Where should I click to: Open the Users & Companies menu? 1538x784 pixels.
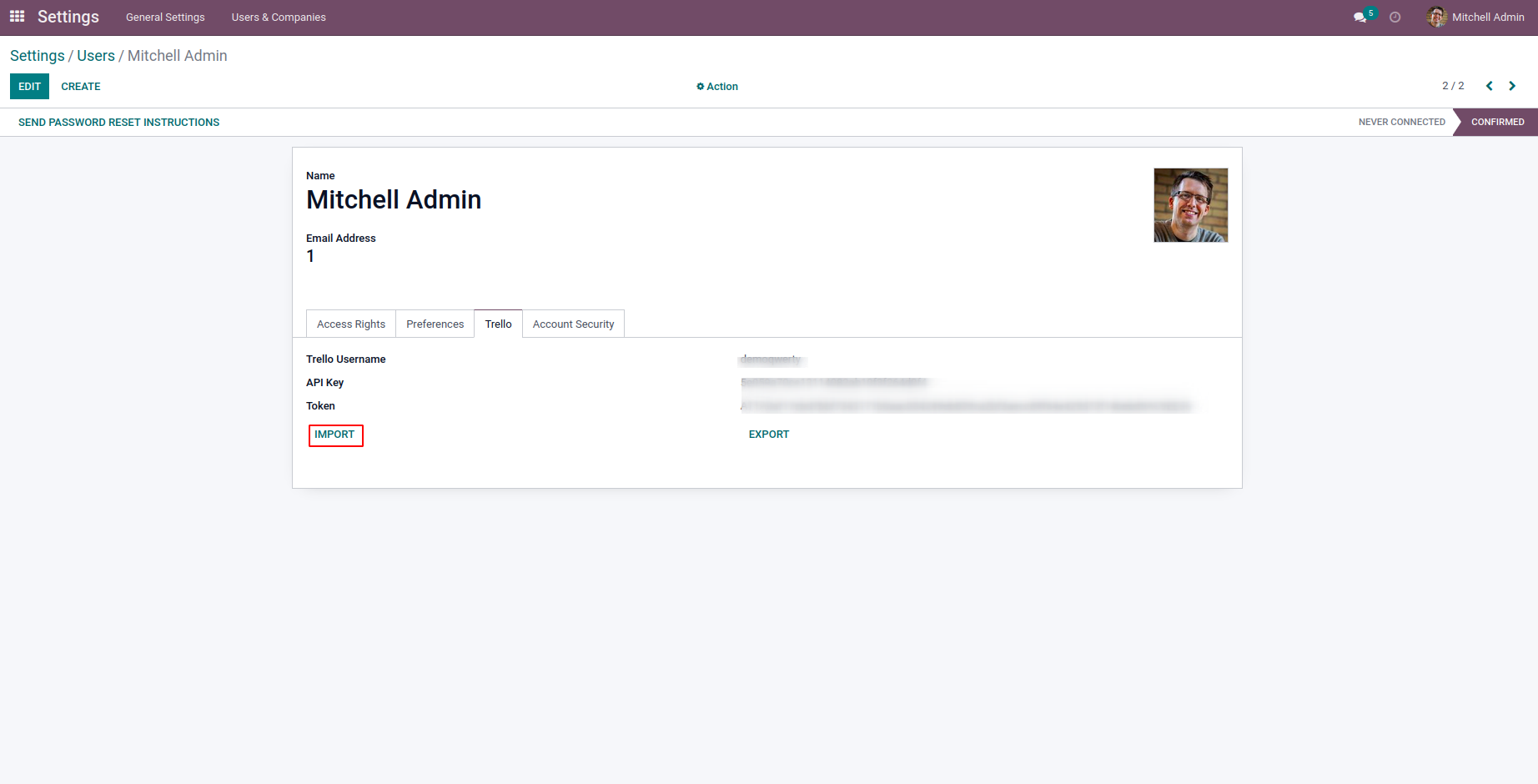279,18
